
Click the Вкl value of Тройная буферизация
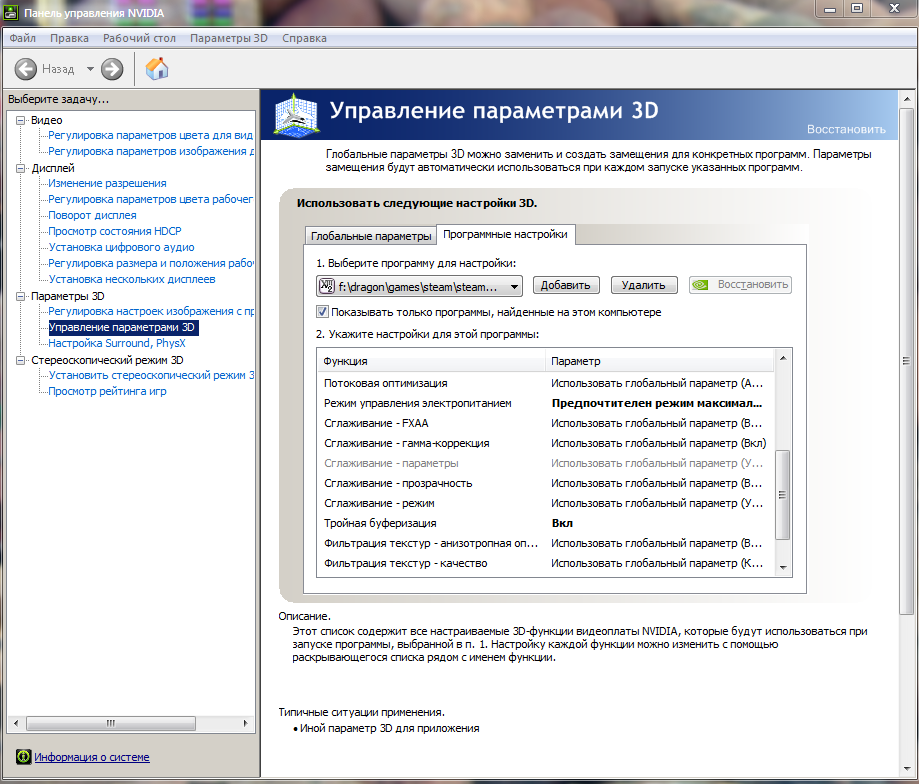(x=562, y=523)
